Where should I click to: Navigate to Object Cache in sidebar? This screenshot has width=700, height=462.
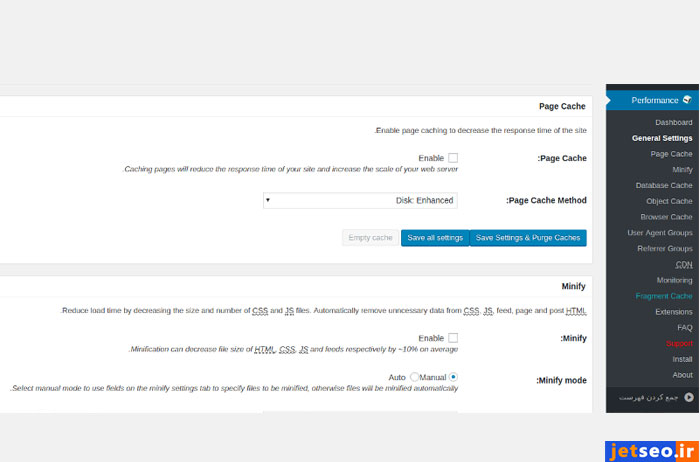click(669, 201)
